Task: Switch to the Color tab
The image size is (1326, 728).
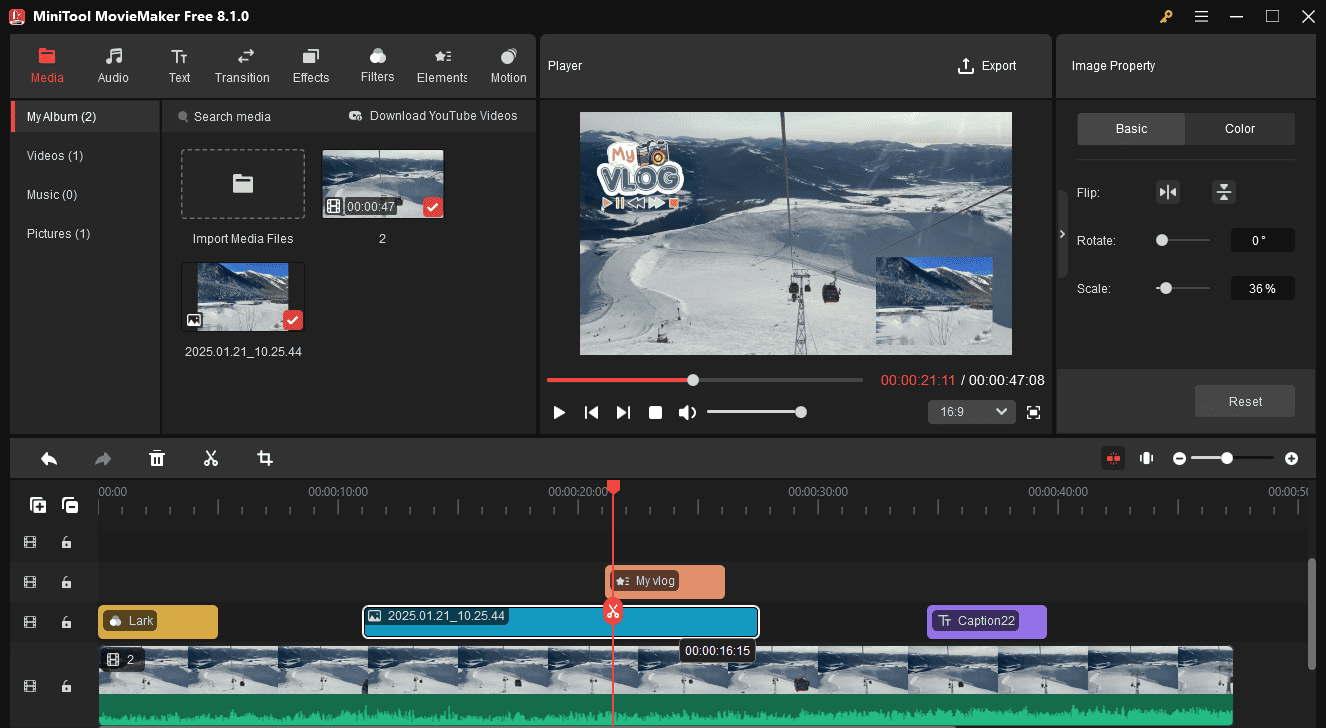Action: [1239, 128]
